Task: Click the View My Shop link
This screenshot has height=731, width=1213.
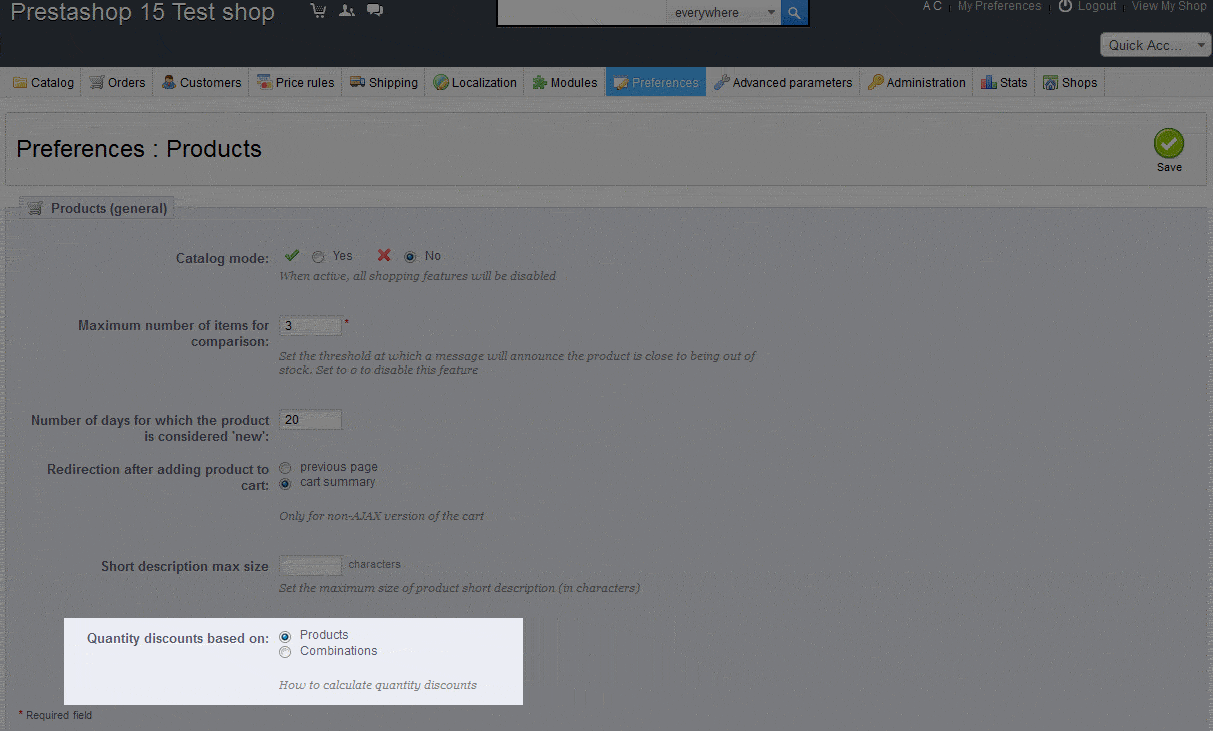Action: click(x=1168, y=6)
